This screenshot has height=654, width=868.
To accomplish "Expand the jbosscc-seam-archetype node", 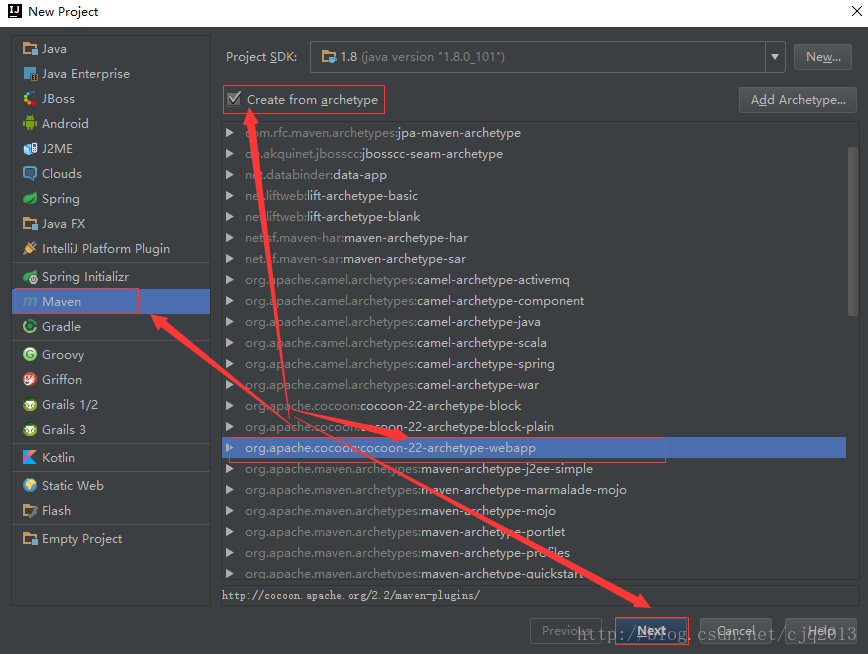I will tap(230, 154).
